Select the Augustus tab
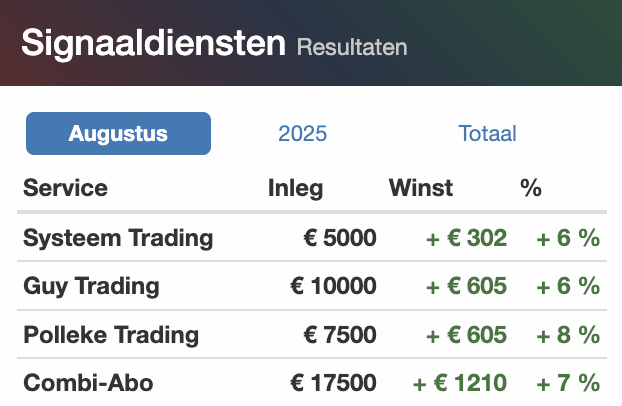 [x=118, y=133]
